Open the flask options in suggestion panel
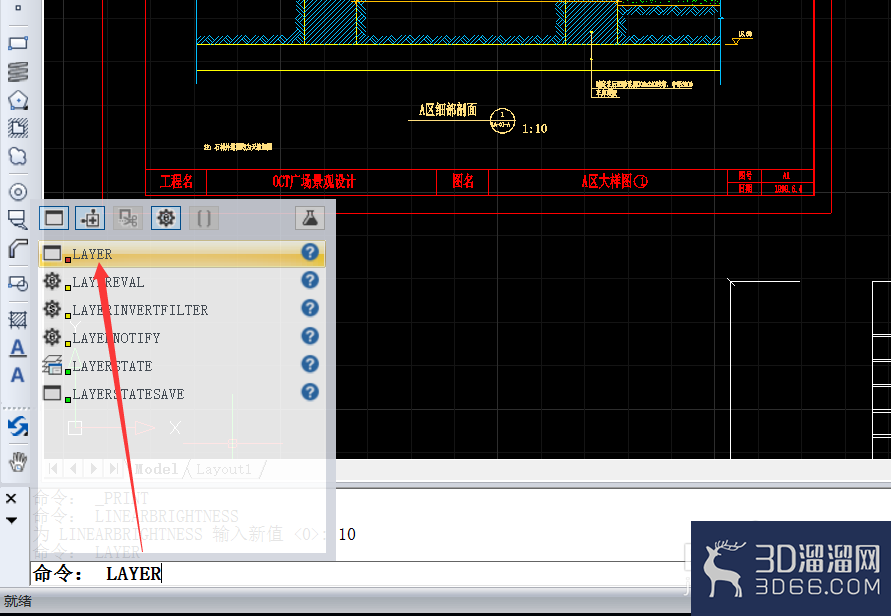This screenshot has height=616, width=891. [310, 218]
